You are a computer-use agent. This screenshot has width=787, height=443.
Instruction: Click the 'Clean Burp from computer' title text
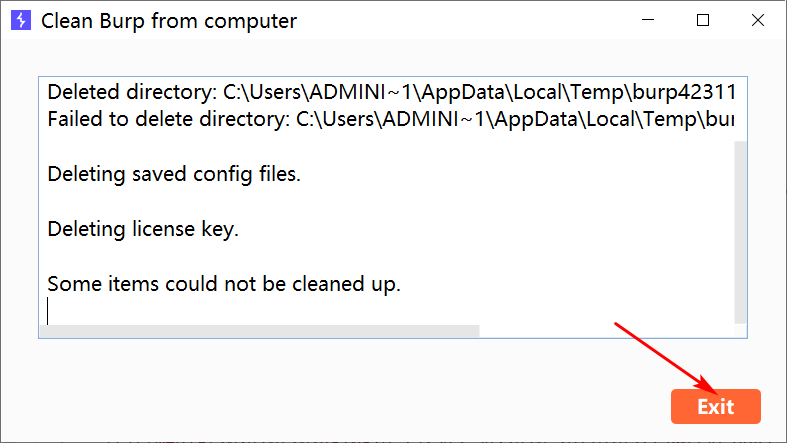pyautogui.click(x=169, y=21)
